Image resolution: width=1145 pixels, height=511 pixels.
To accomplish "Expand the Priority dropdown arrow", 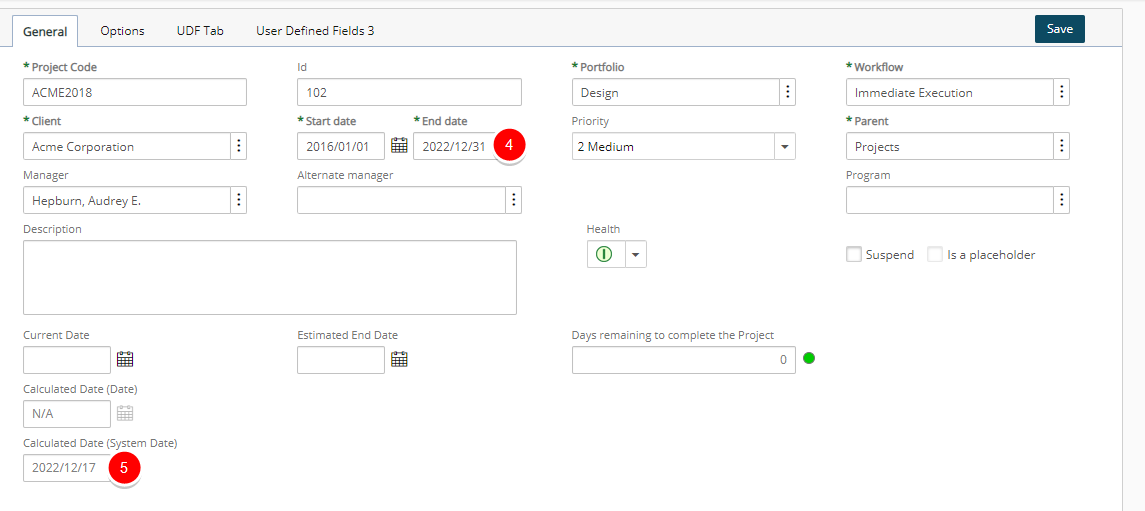I will point(785,146).
